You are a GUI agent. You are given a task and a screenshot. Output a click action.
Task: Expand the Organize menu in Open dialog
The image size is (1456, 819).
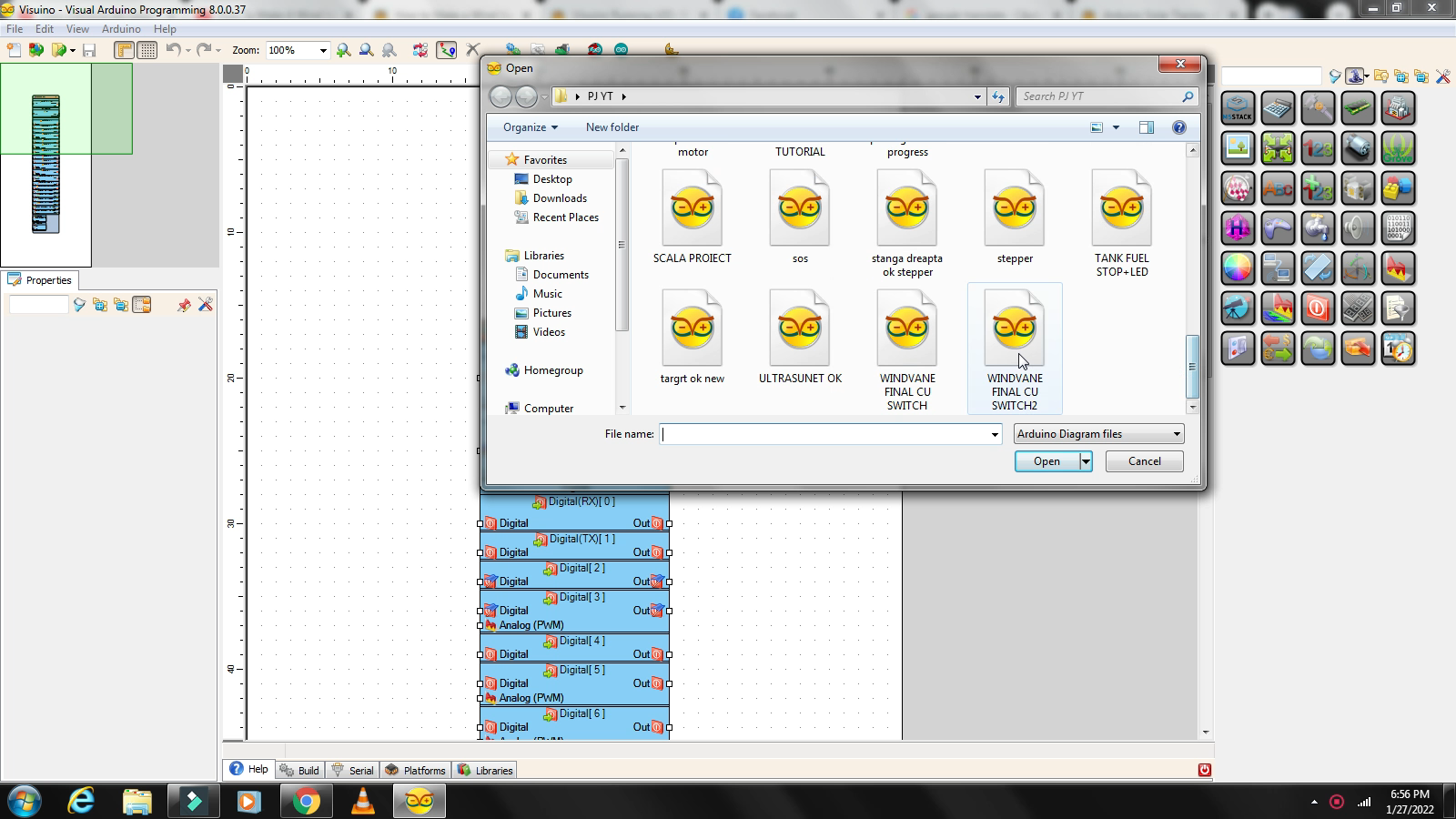pos(531,127)
